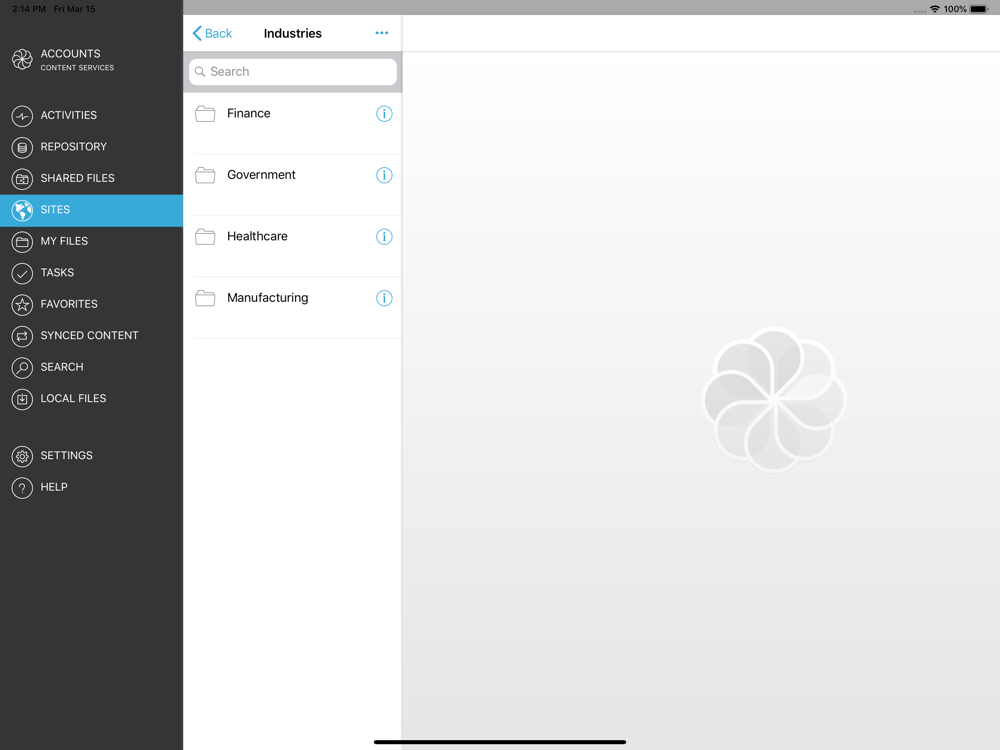This screenshot has width=1000, height=750.
Task: Open the Settings menu item
Action: pyautogui.click(x=91, y=455)
